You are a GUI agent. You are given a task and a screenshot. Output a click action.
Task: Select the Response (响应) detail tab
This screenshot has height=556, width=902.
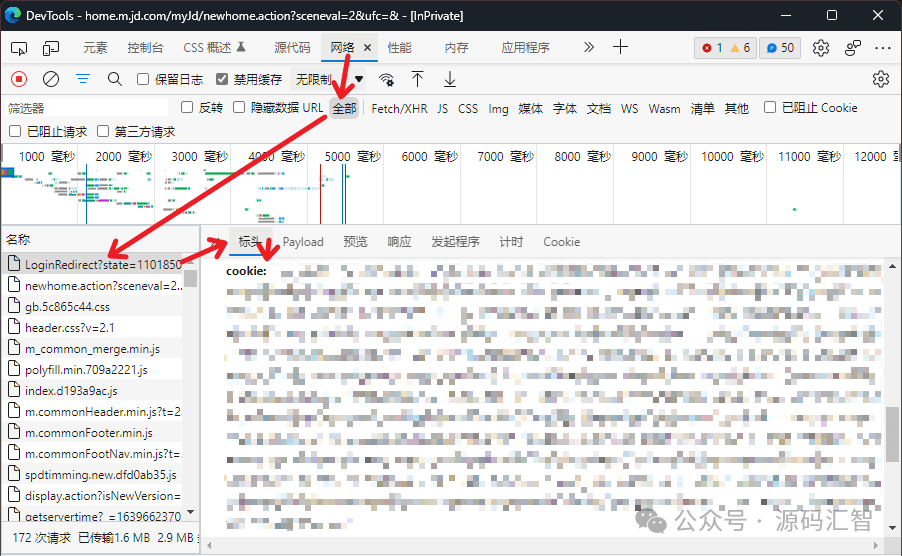click(x=399, y=241)
